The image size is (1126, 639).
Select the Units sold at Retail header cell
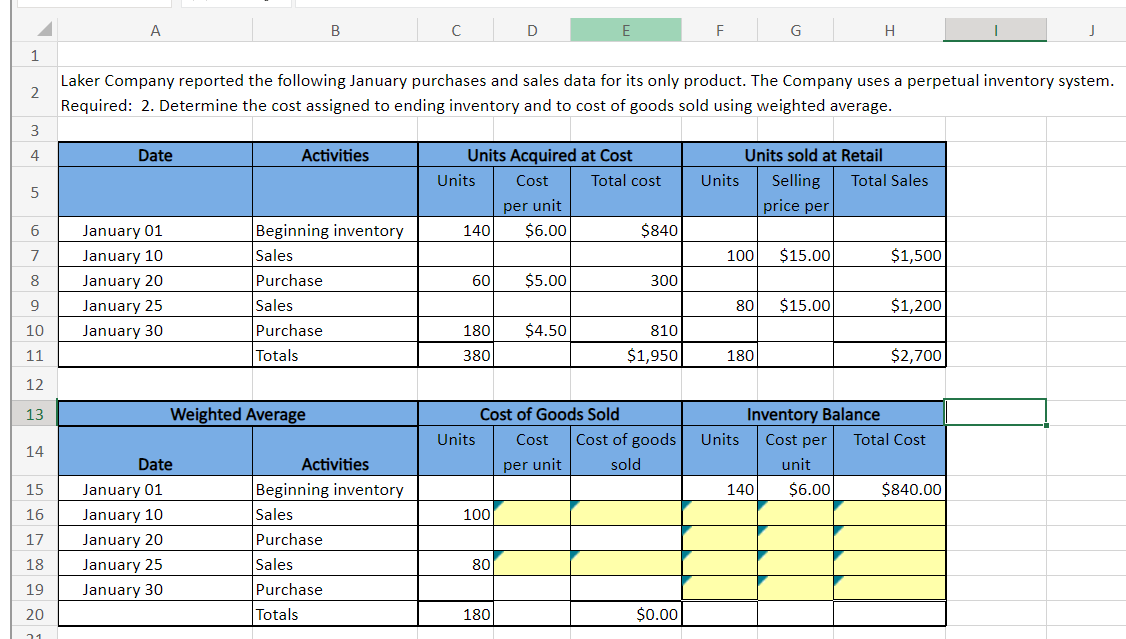tap(813, 155)
